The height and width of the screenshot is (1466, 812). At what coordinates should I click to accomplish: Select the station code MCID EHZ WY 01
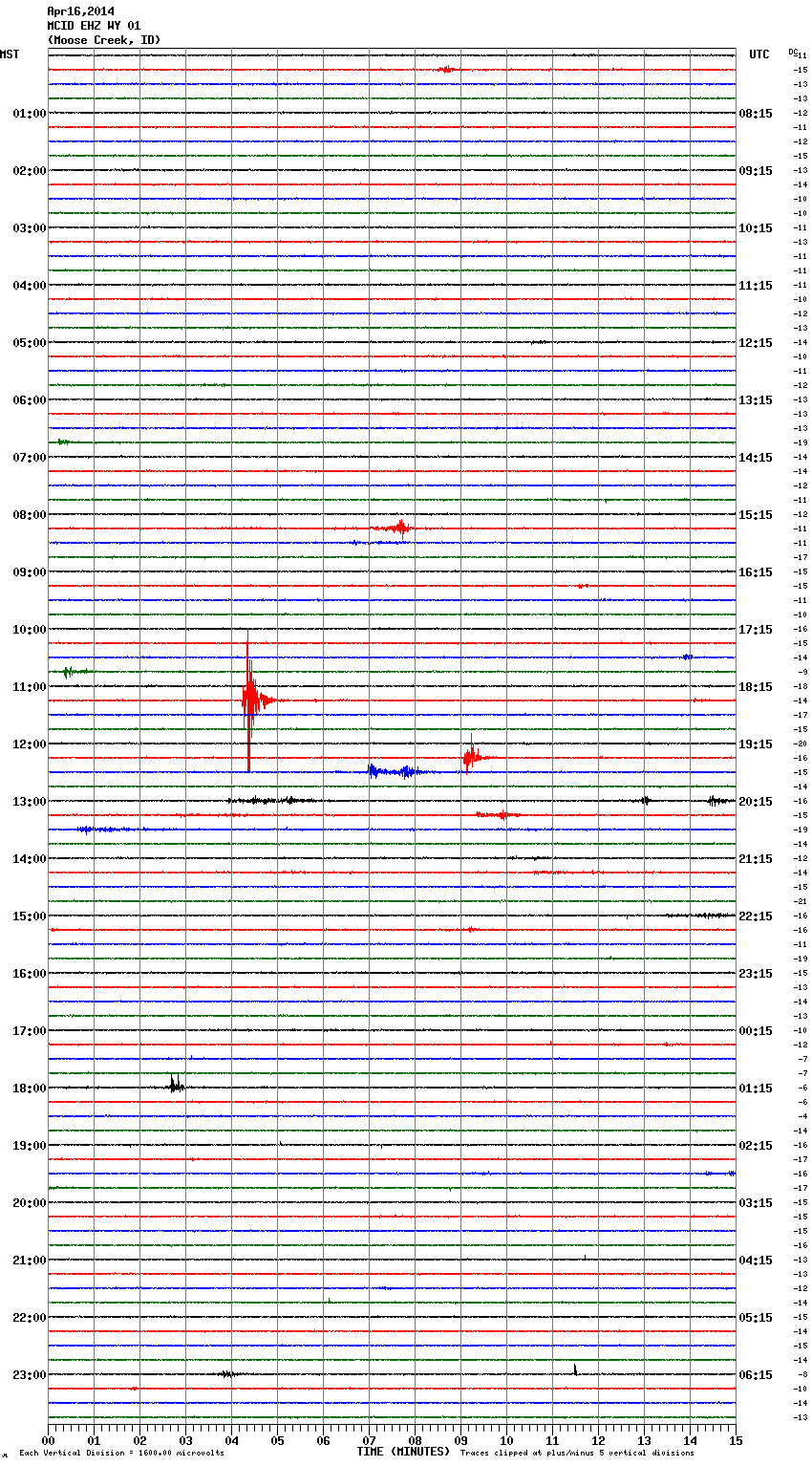click(94, 26)
